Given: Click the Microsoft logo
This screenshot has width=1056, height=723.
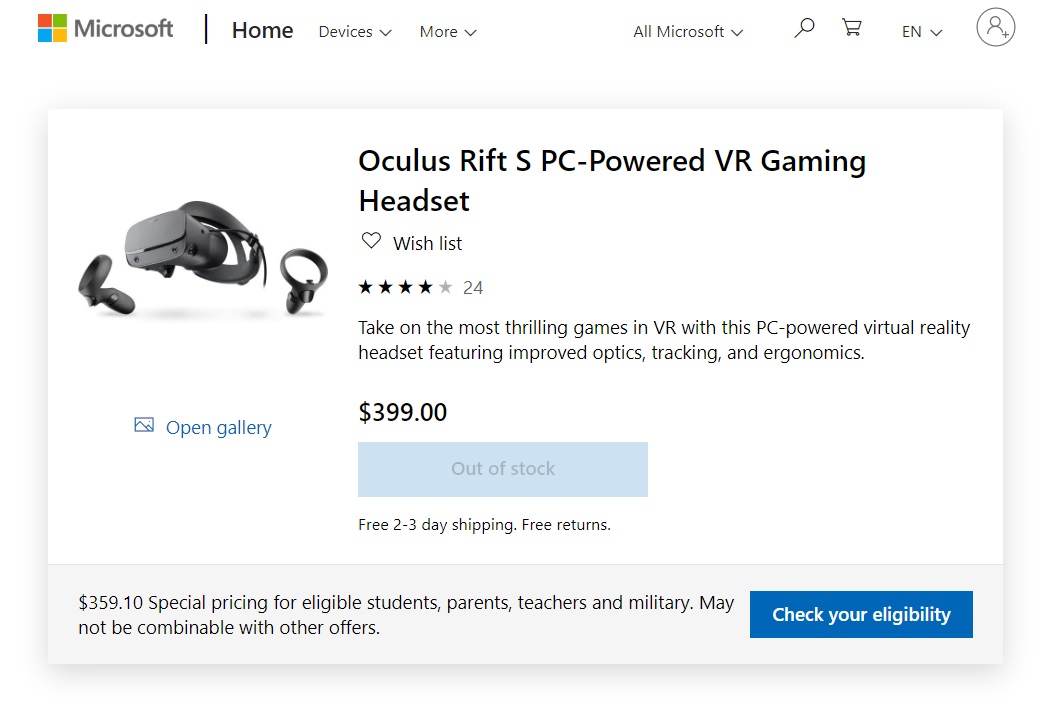Looking at the screenshot, I should (x=105, y=29).
